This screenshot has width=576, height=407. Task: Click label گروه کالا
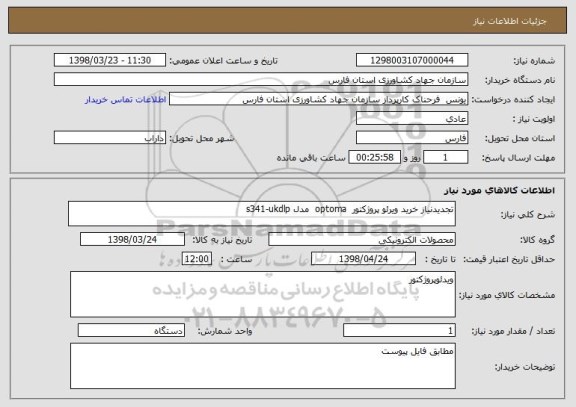[537, 240]
